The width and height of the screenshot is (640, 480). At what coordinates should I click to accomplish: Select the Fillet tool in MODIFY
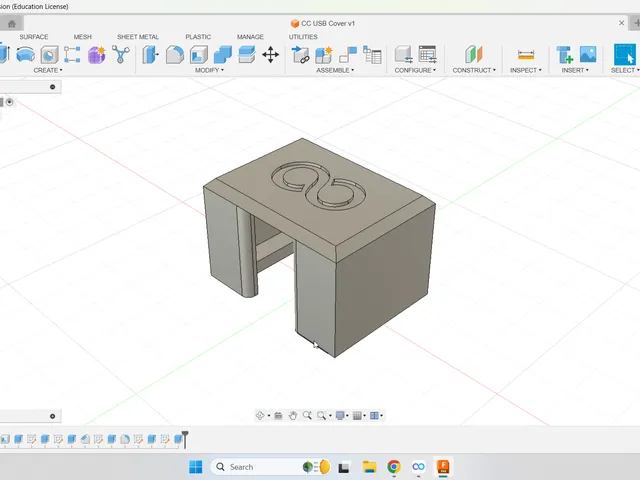tap(175, 54)
